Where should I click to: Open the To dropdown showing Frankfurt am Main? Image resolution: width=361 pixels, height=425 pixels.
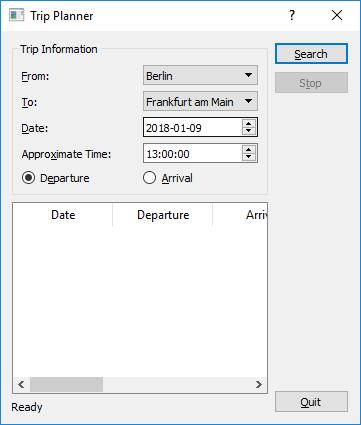tap(200, 101)
